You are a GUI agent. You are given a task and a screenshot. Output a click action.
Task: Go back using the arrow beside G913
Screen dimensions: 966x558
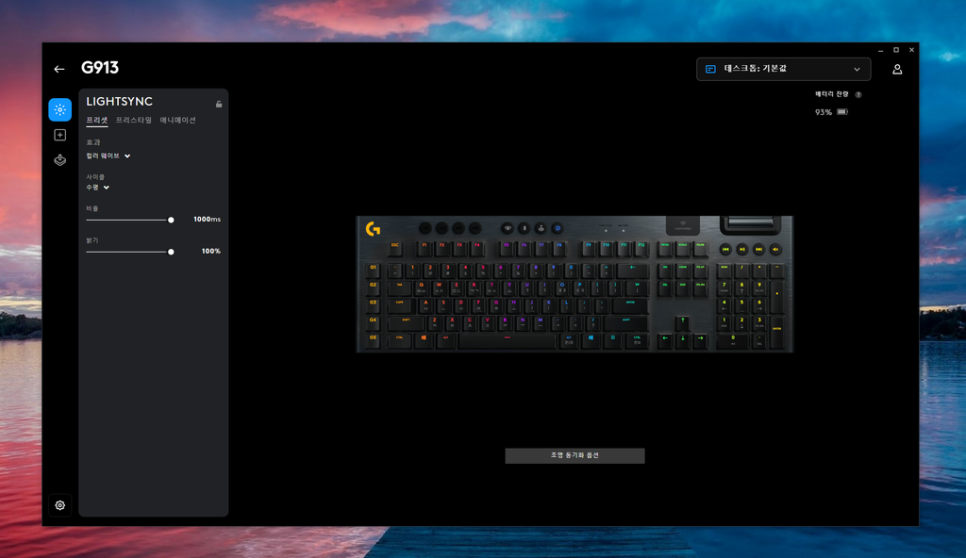click(x=59, y=69)
